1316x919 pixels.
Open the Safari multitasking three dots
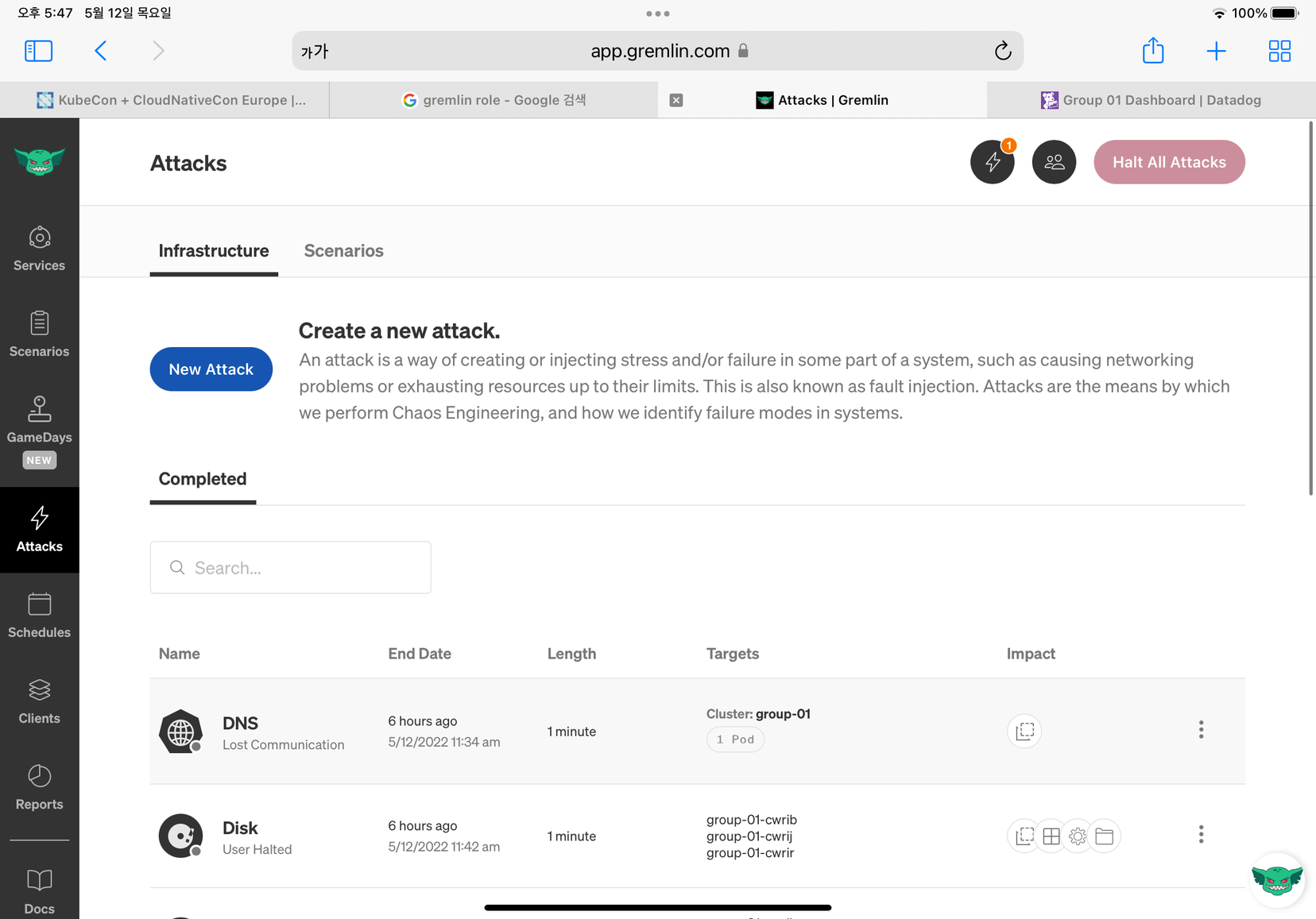coord(658,14)
